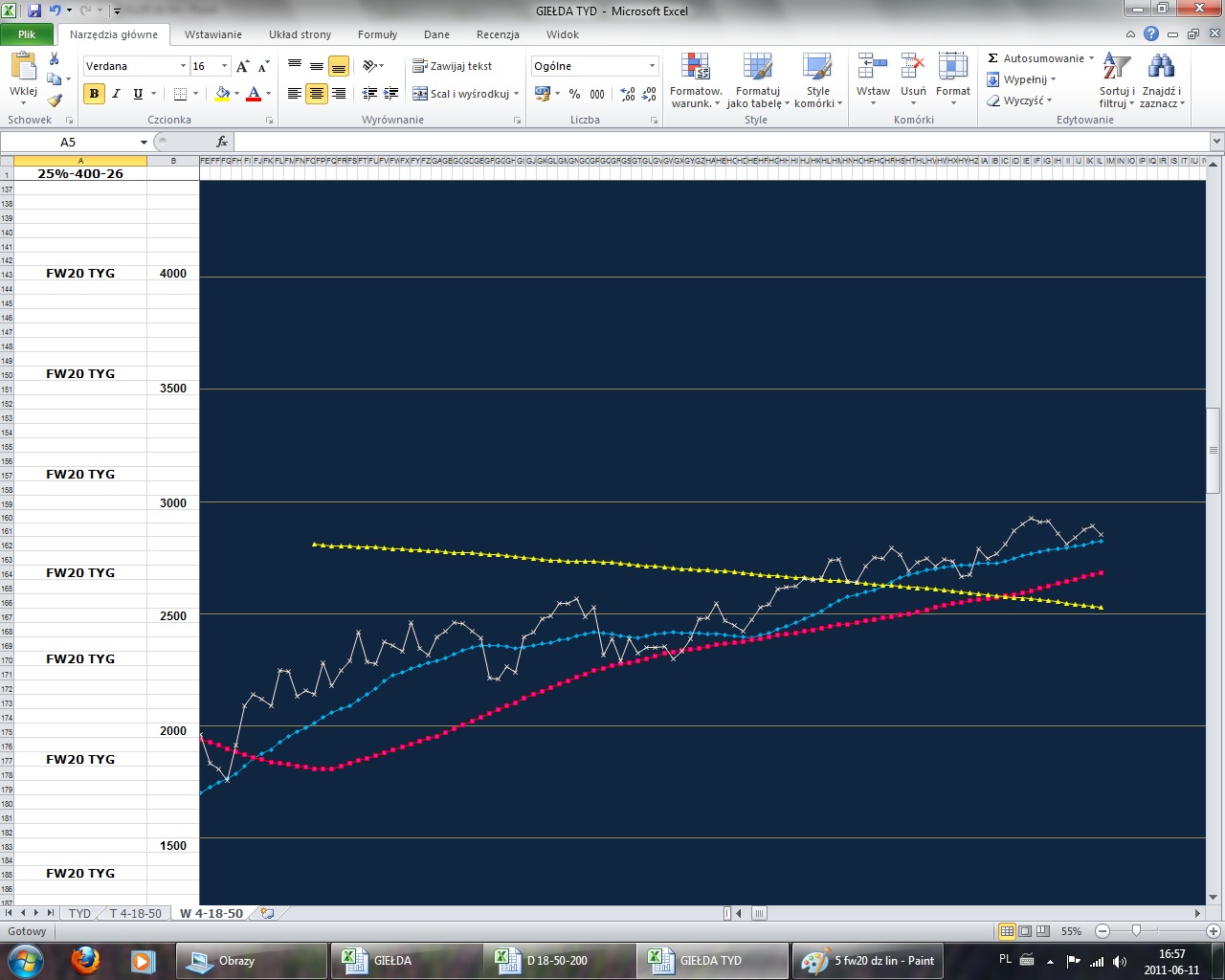
Task: Open the Name Box dropdown arrow
Action: (144, 142)
